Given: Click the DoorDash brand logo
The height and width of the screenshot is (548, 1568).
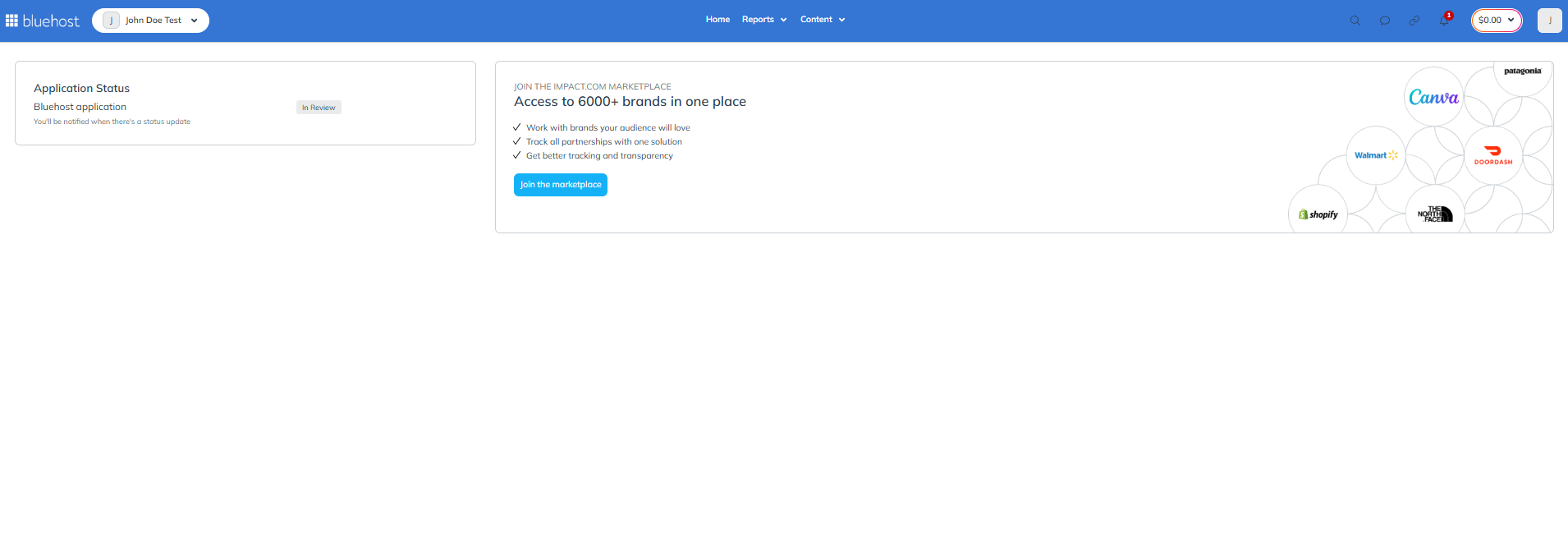Looking at the screenshot, I should 1493,155.
